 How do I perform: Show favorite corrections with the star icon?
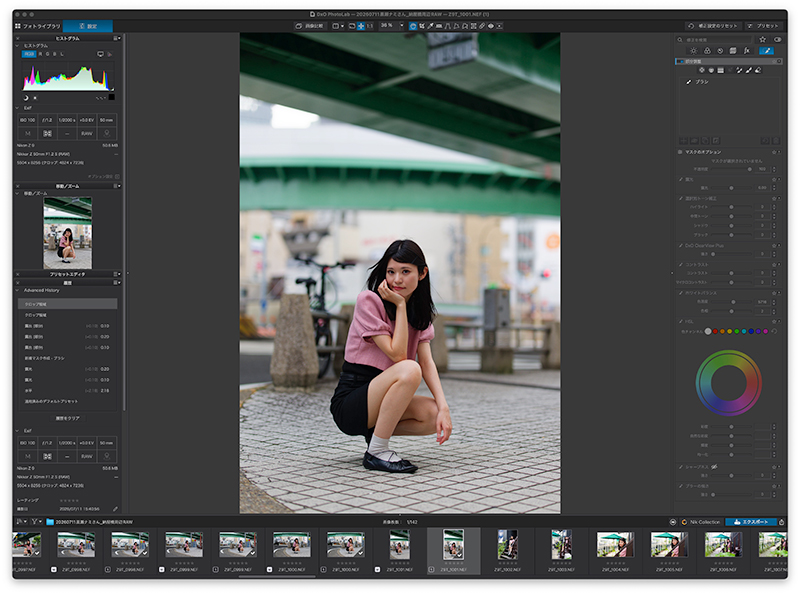pyautogui.click(x=762, y=39)
